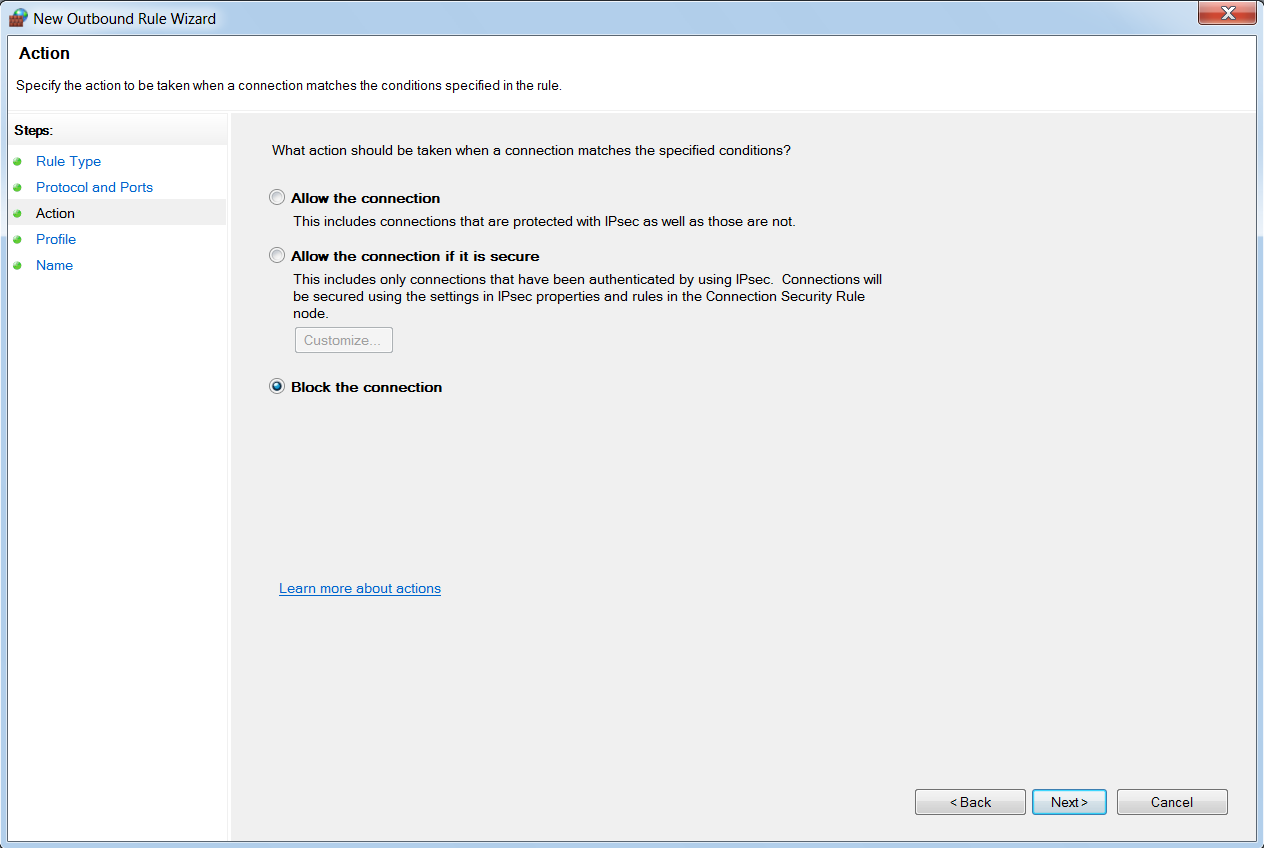1264x848 pixels.
Task: Click the firewall wizard title bar icon
Action: pos(18,17)
